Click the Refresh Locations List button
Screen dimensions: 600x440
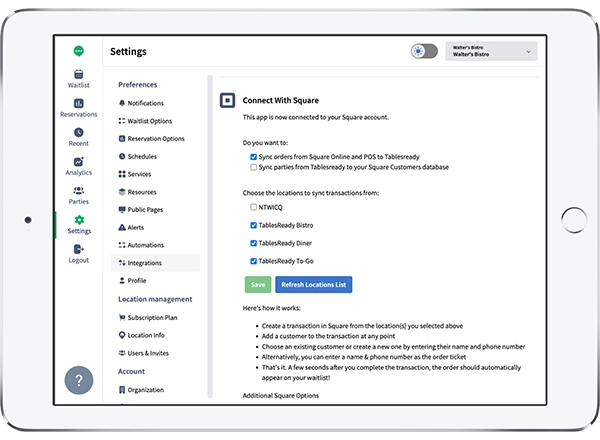313,284
